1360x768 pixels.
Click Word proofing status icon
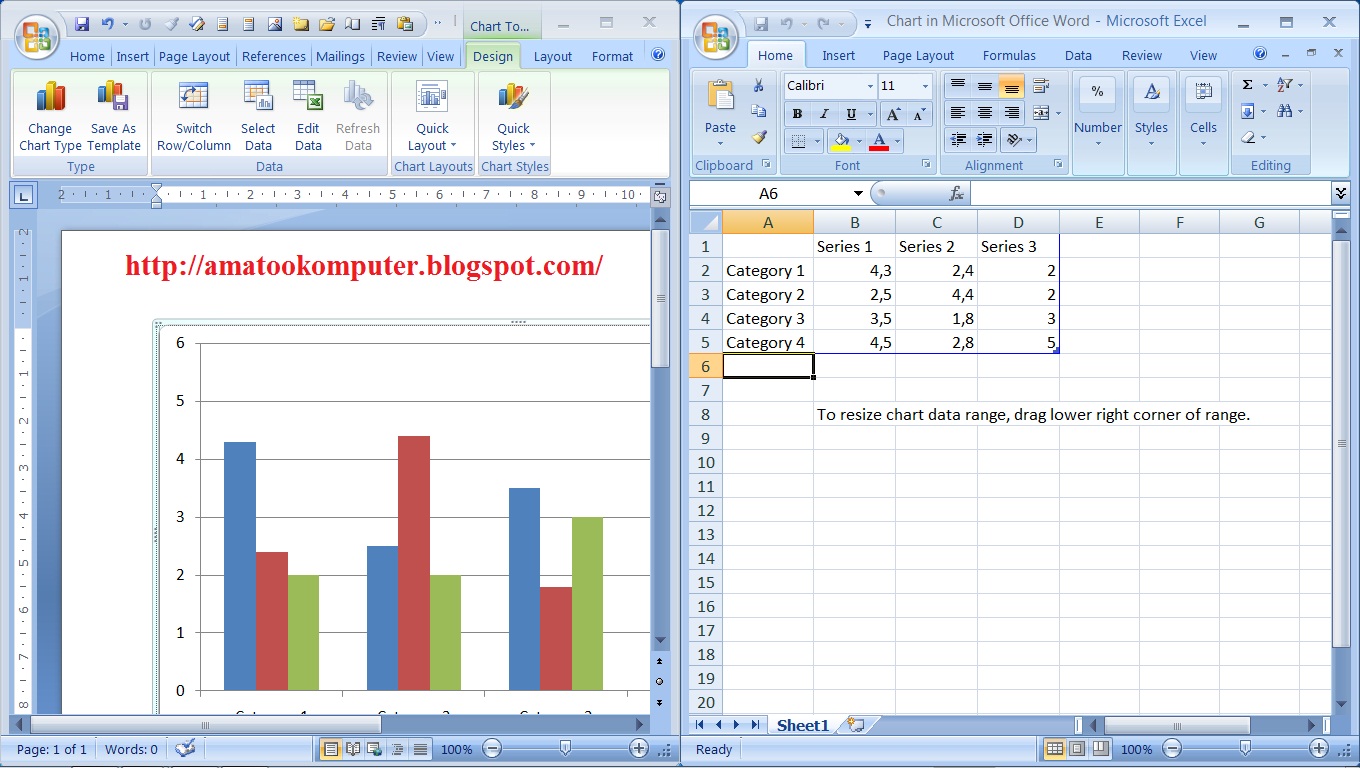(x=185, y=748)
